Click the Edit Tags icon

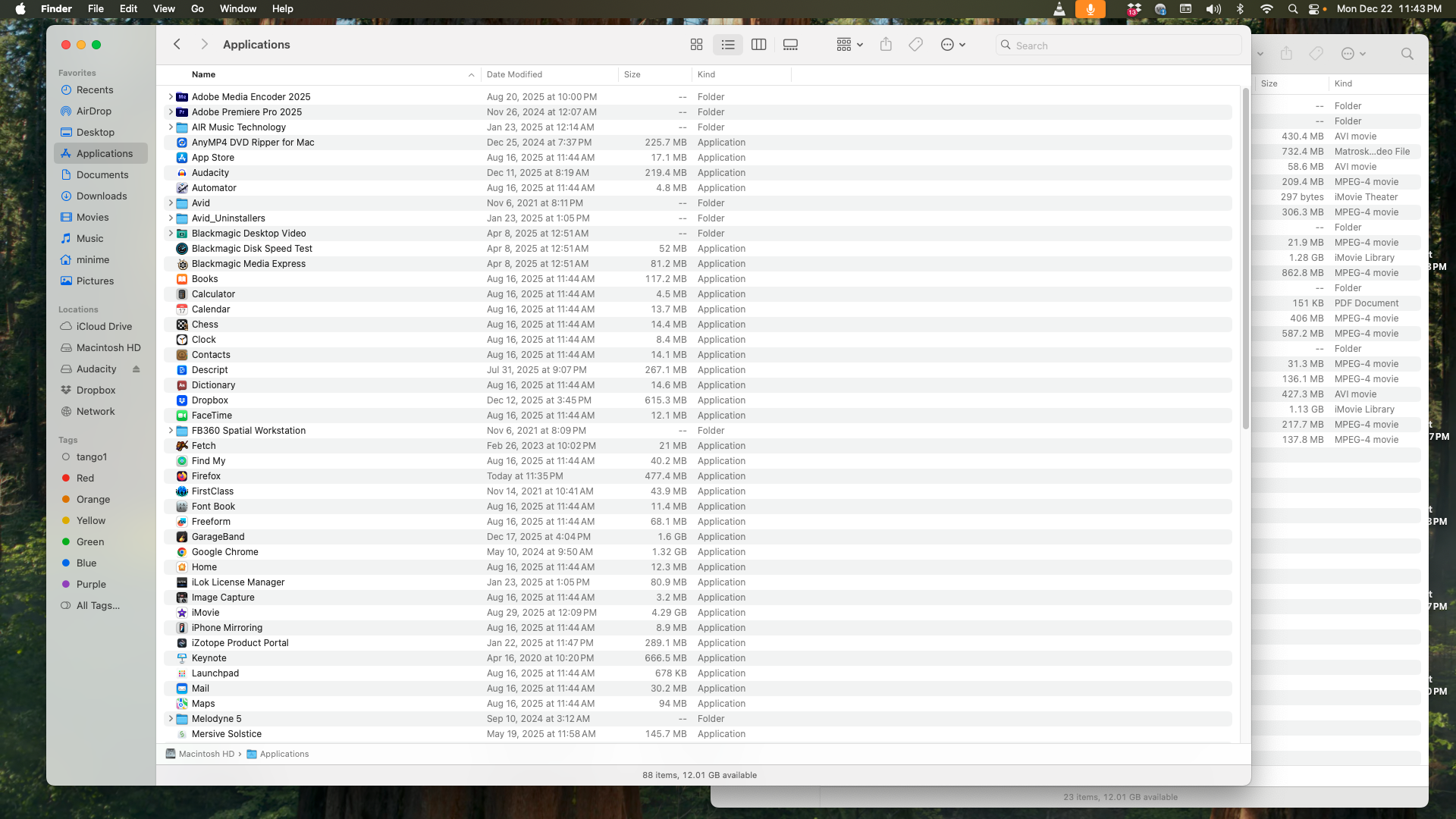(x=916, y=45)
